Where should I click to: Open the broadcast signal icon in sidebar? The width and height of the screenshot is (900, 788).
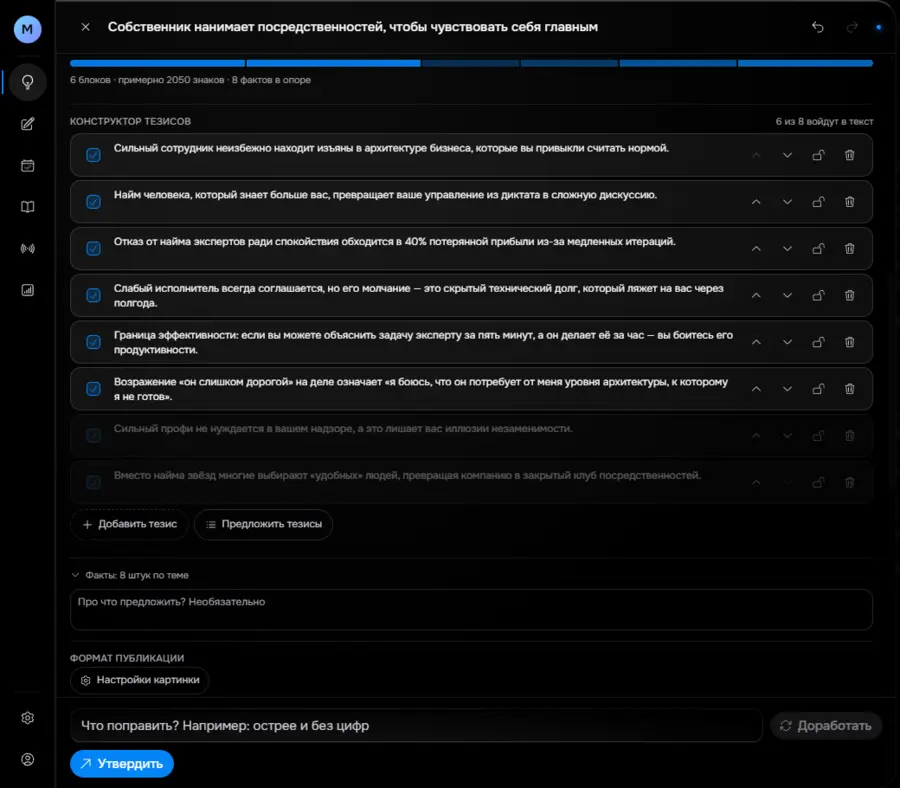(x=27, y=249)
